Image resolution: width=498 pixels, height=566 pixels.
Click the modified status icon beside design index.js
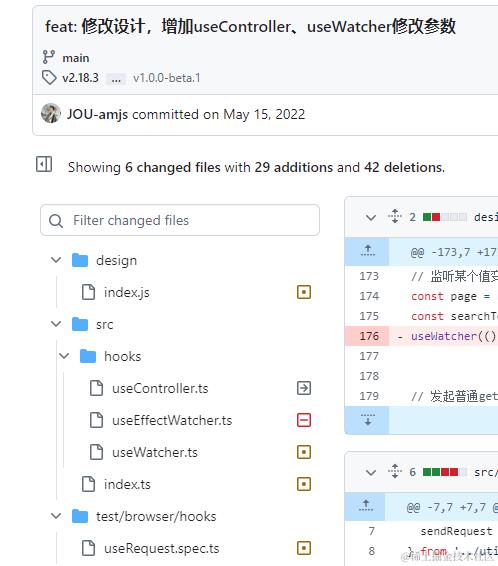(304, 292)
